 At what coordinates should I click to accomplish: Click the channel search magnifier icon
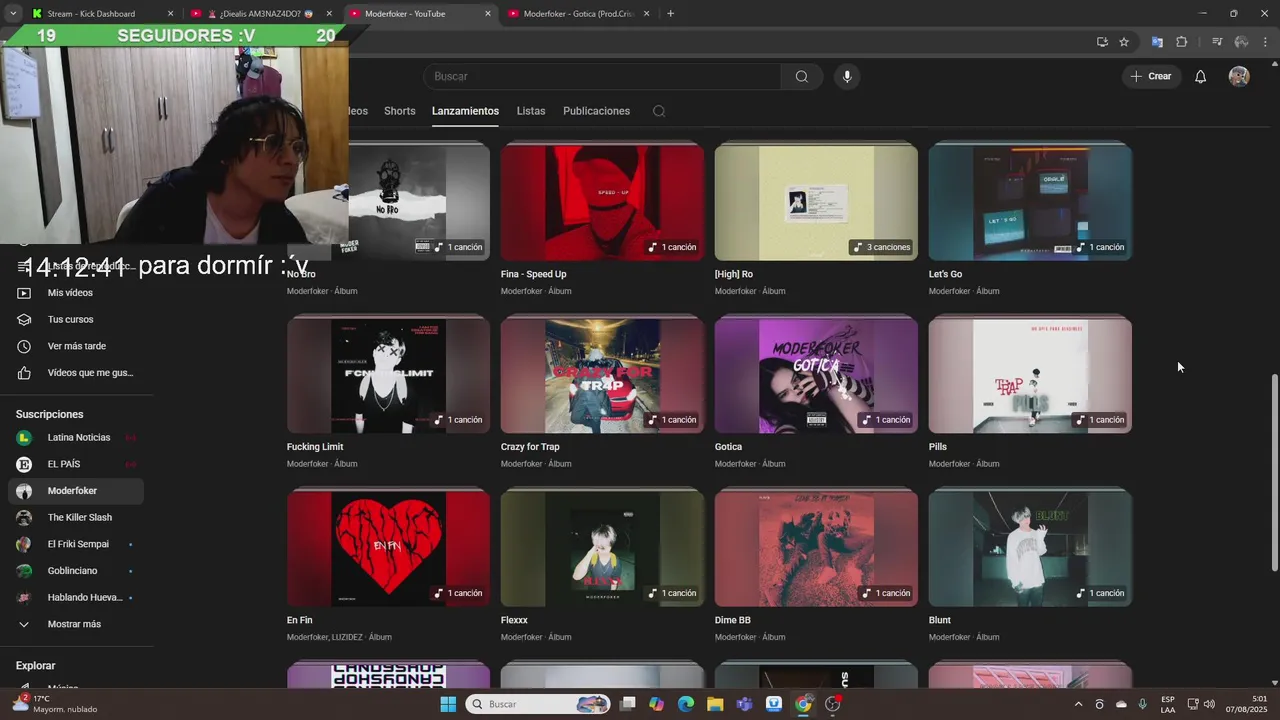pos(659,111)
